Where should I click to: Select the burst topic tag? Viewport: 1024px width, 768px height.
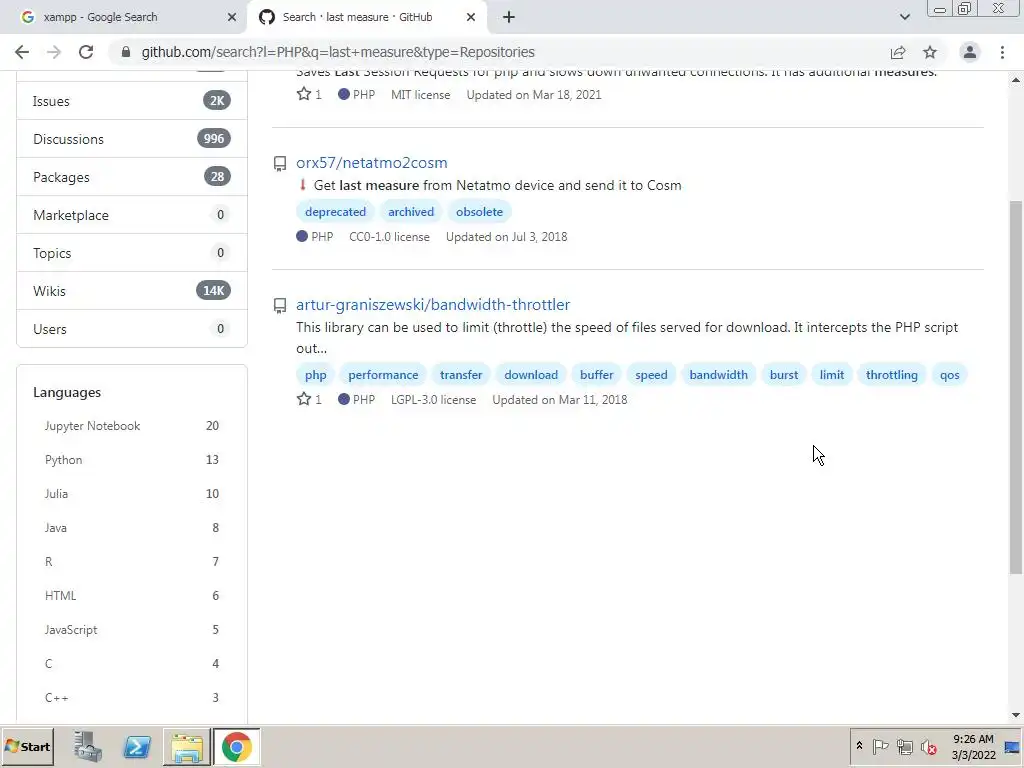point(784,375)
